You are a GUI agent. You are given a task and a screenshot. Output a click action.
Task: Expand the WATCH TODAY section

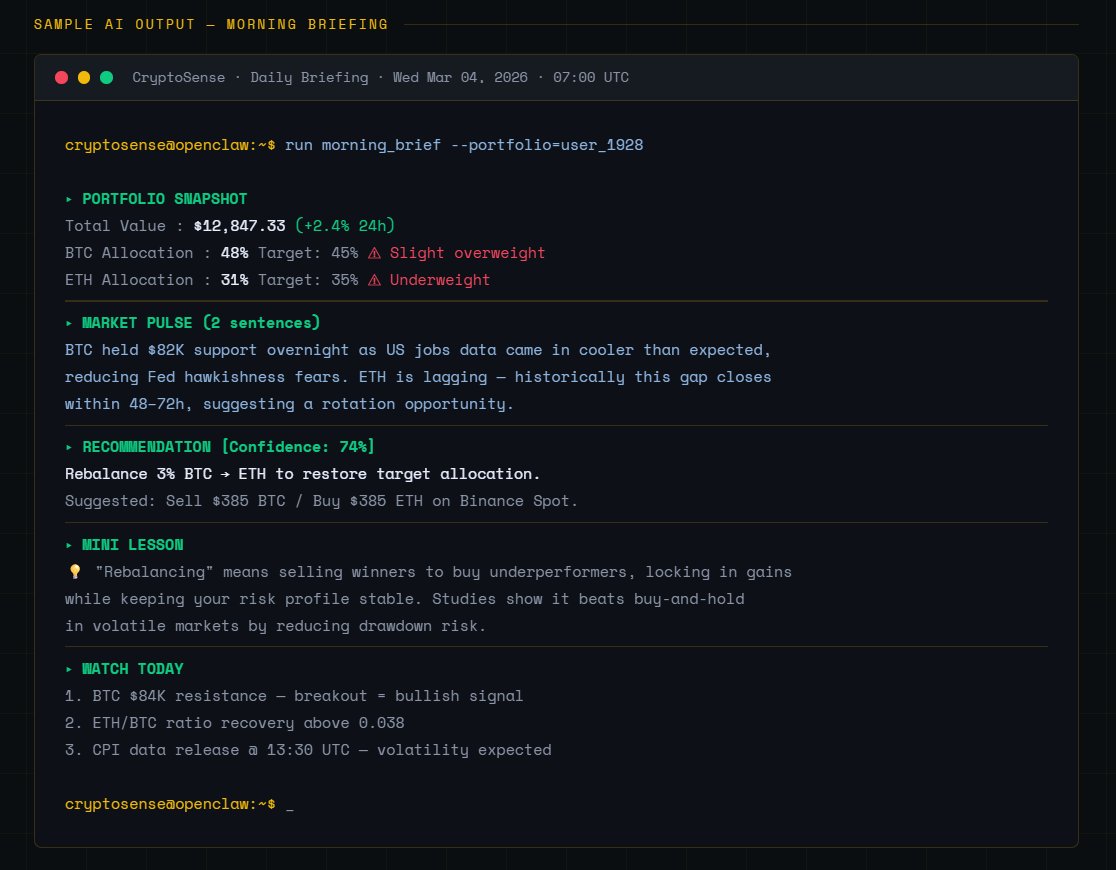coord(128,668)
